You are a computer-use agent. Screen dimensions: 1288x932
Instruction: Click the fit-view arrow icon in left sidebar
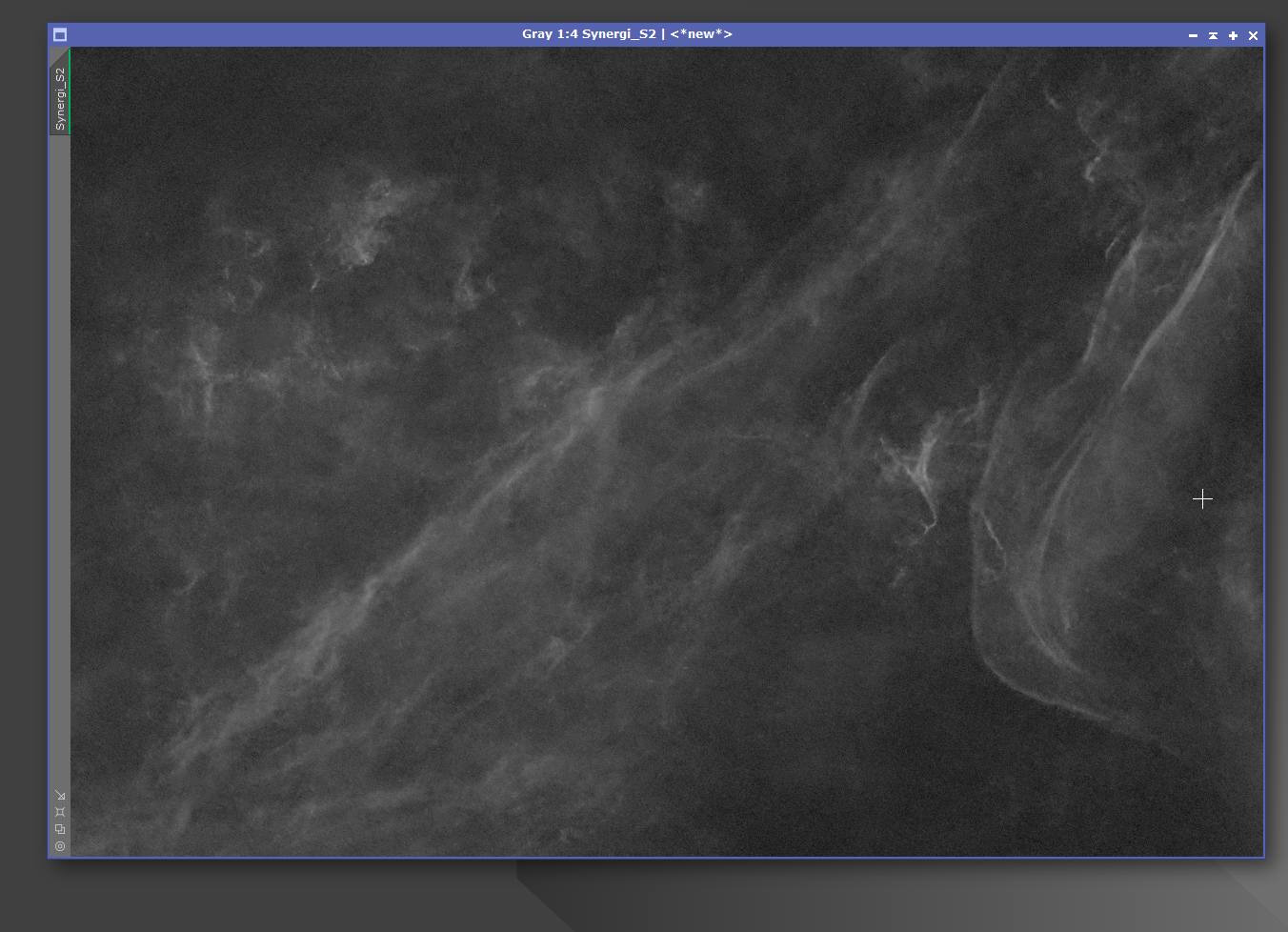click(60, 795)
